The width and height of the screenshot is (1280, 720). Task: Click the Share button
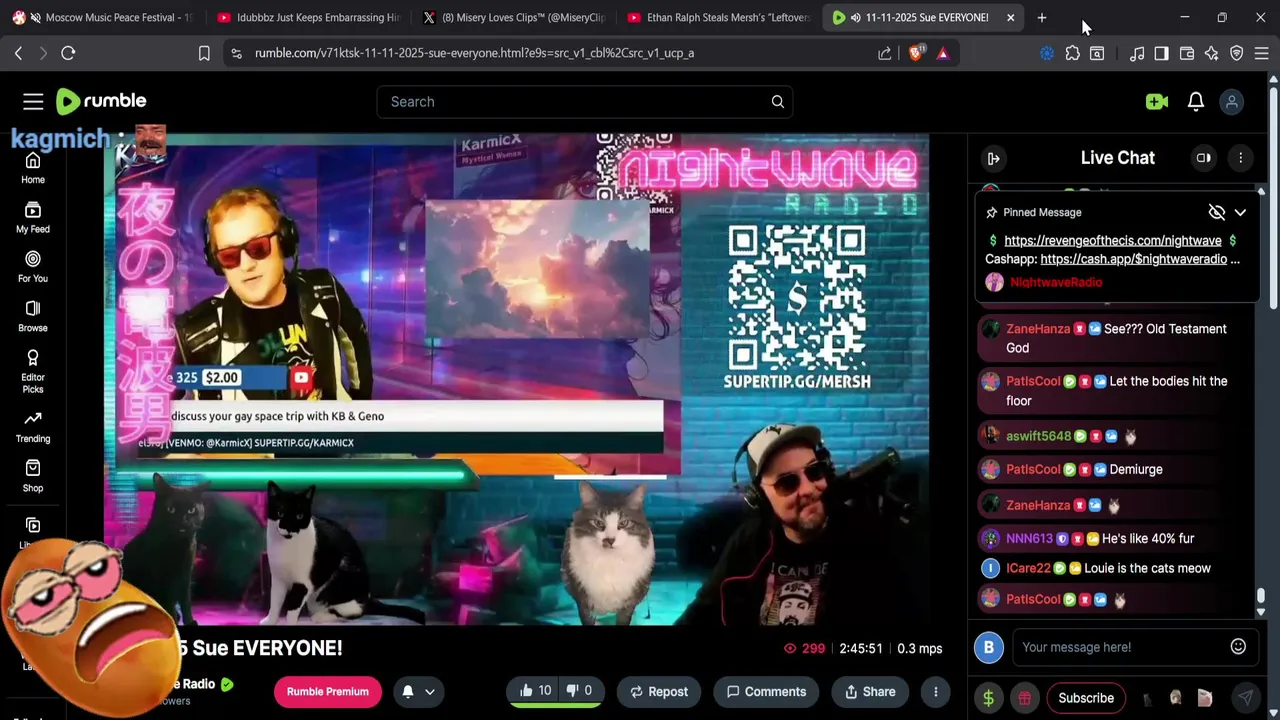pyautogui.click(x=870, y=691)
